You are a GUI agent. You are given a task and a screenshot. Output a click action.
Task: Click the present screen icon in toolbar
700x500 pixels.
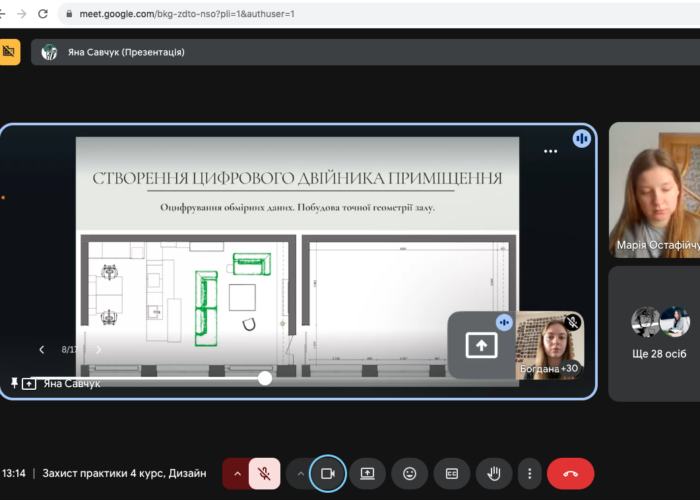coord(368,473)
